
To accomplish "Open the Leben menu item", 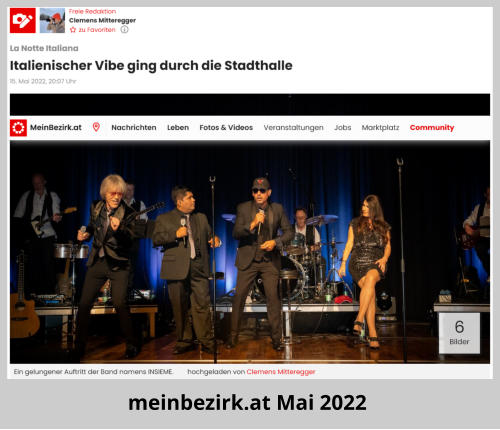I will click(178, 127).
